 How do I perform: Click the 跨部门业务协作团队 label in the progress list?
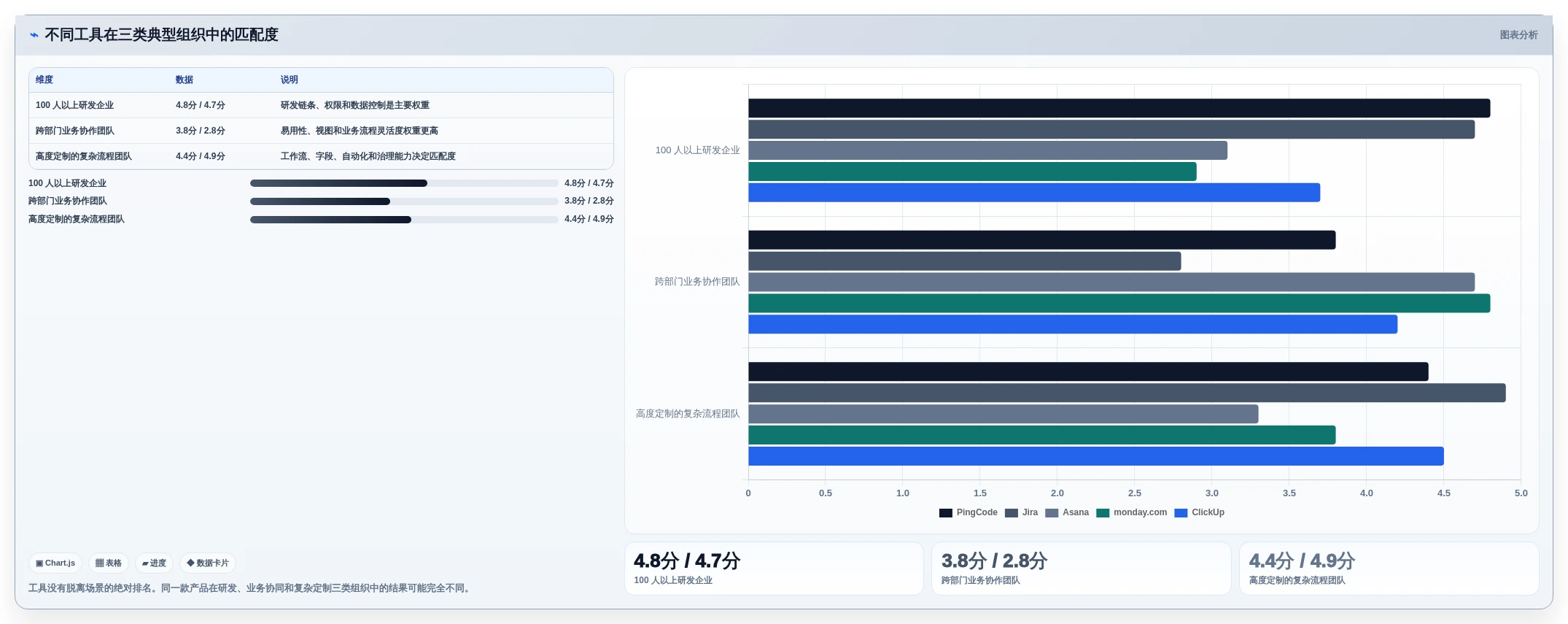click(x=68, y=201)
